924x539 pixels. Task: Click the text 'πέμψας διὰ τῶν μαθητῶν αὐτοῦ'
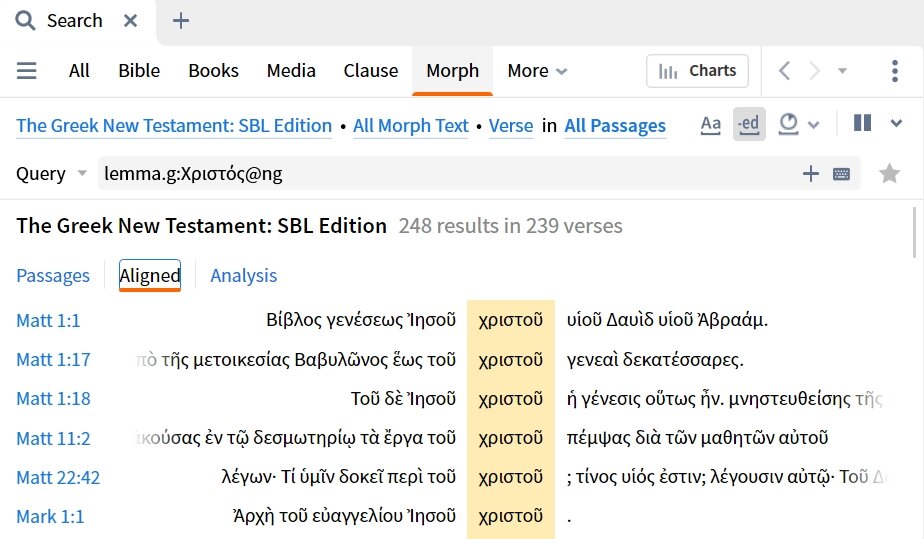coord(697,438)
